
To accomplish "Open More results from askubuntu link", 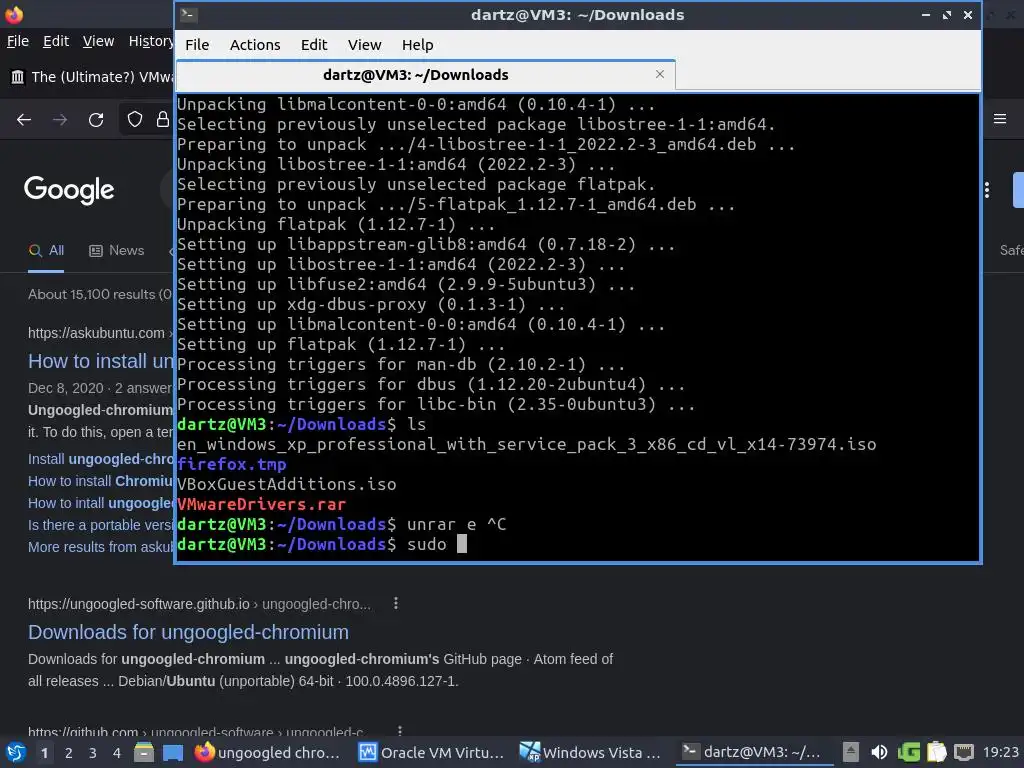I will click(101, 547).
